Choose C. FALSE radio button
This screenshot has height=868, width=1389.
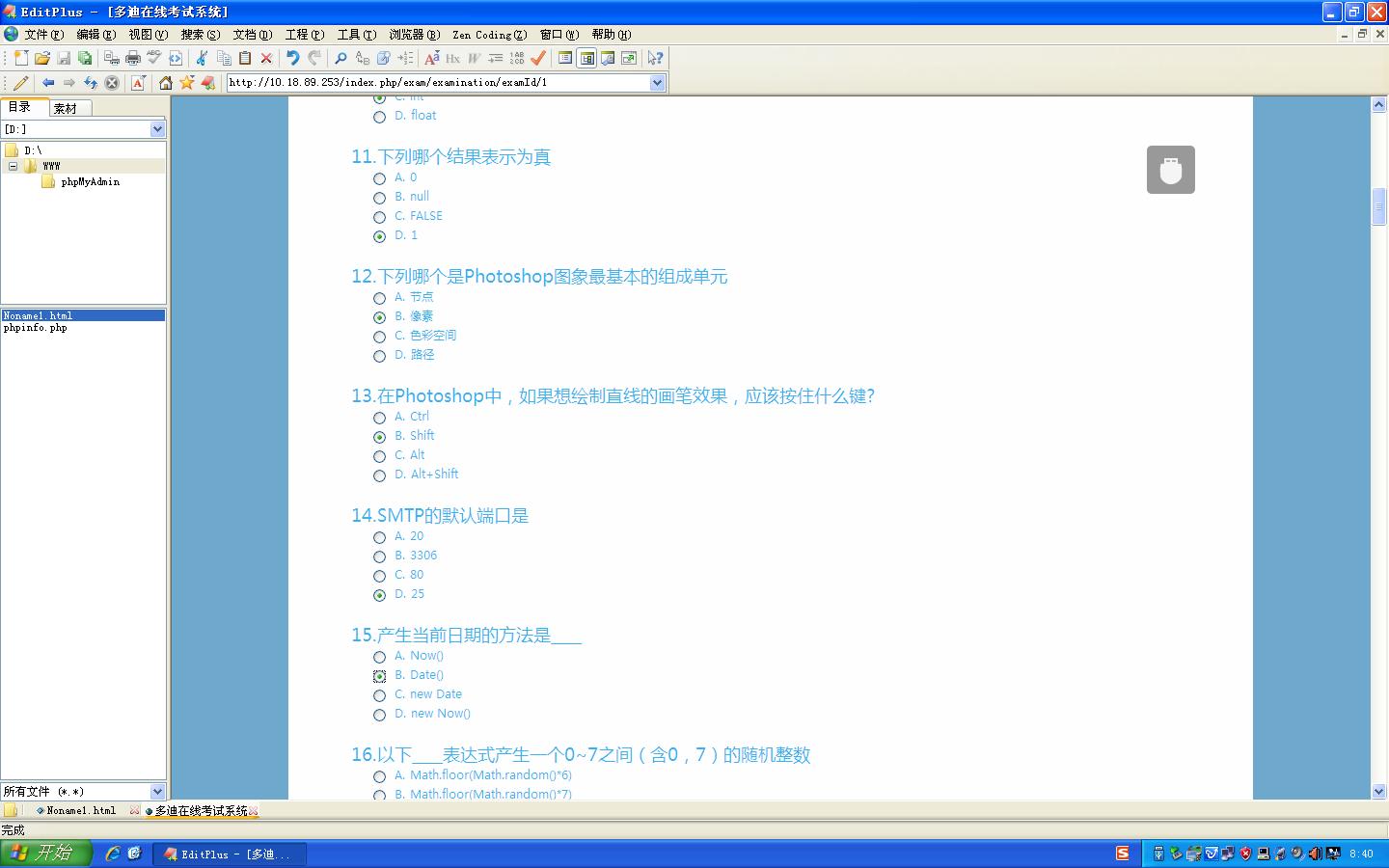pos(379,217)
